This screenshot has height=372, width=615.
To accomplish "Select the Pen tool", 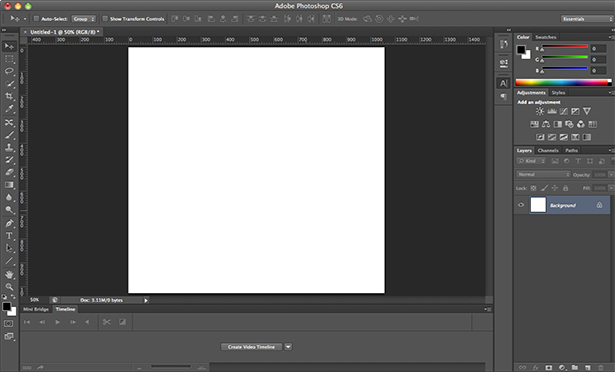I will (9, 224).
